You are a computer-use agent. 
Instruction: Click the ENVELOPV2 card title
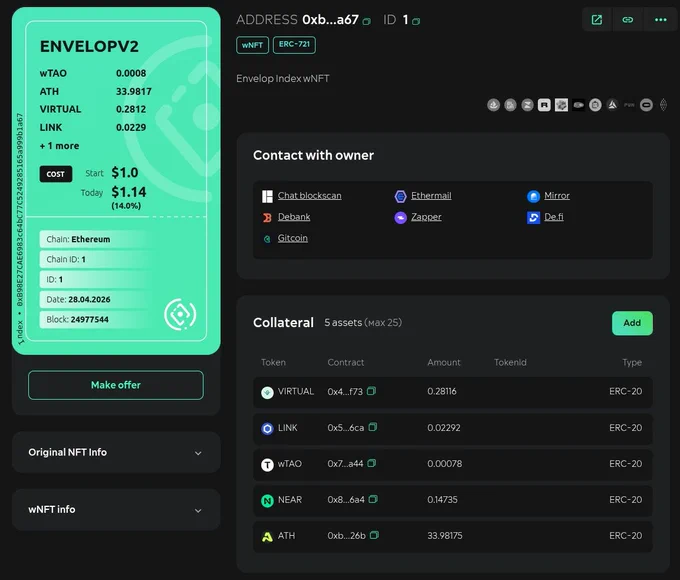coord(89,46)
